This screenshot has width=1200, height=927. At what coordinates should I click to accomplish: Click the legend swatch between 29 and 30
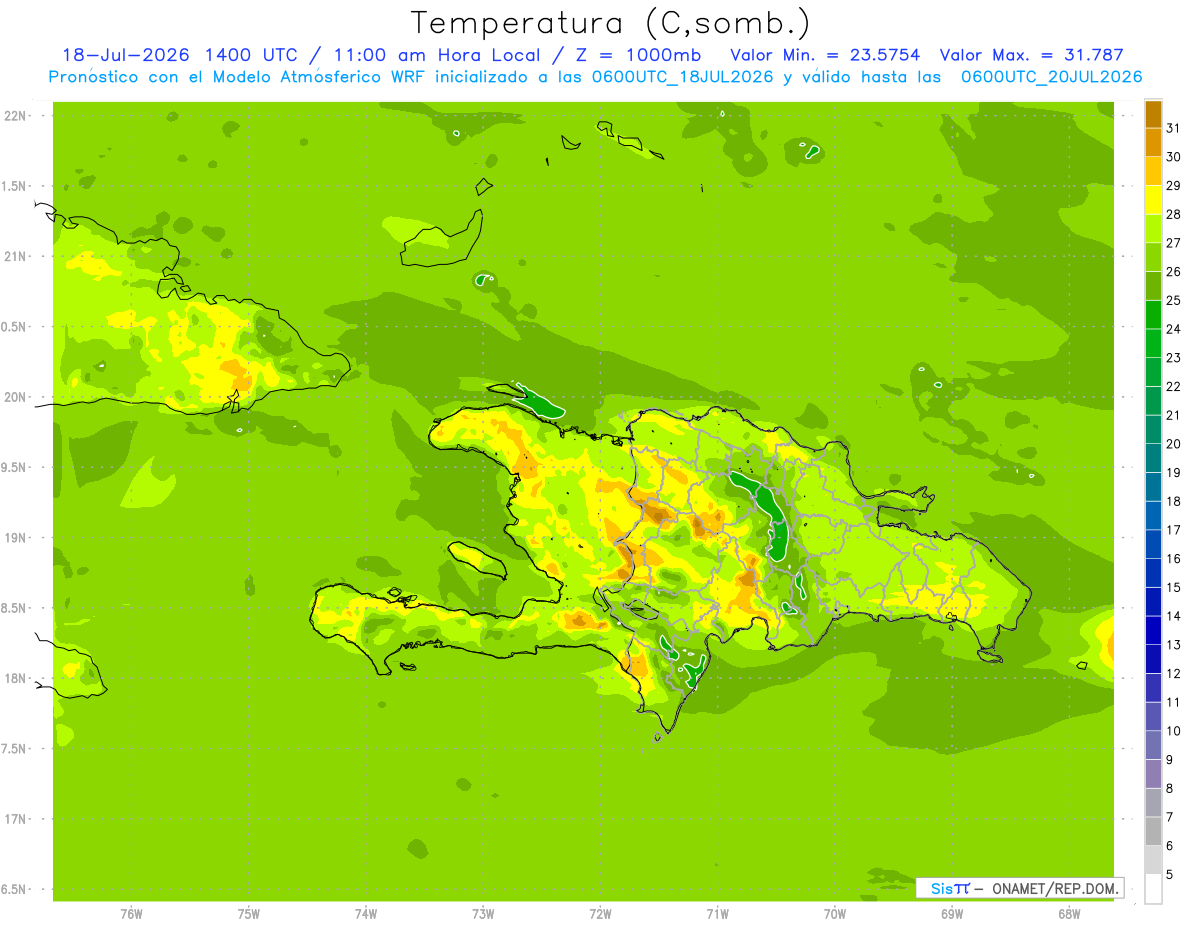1153,171
